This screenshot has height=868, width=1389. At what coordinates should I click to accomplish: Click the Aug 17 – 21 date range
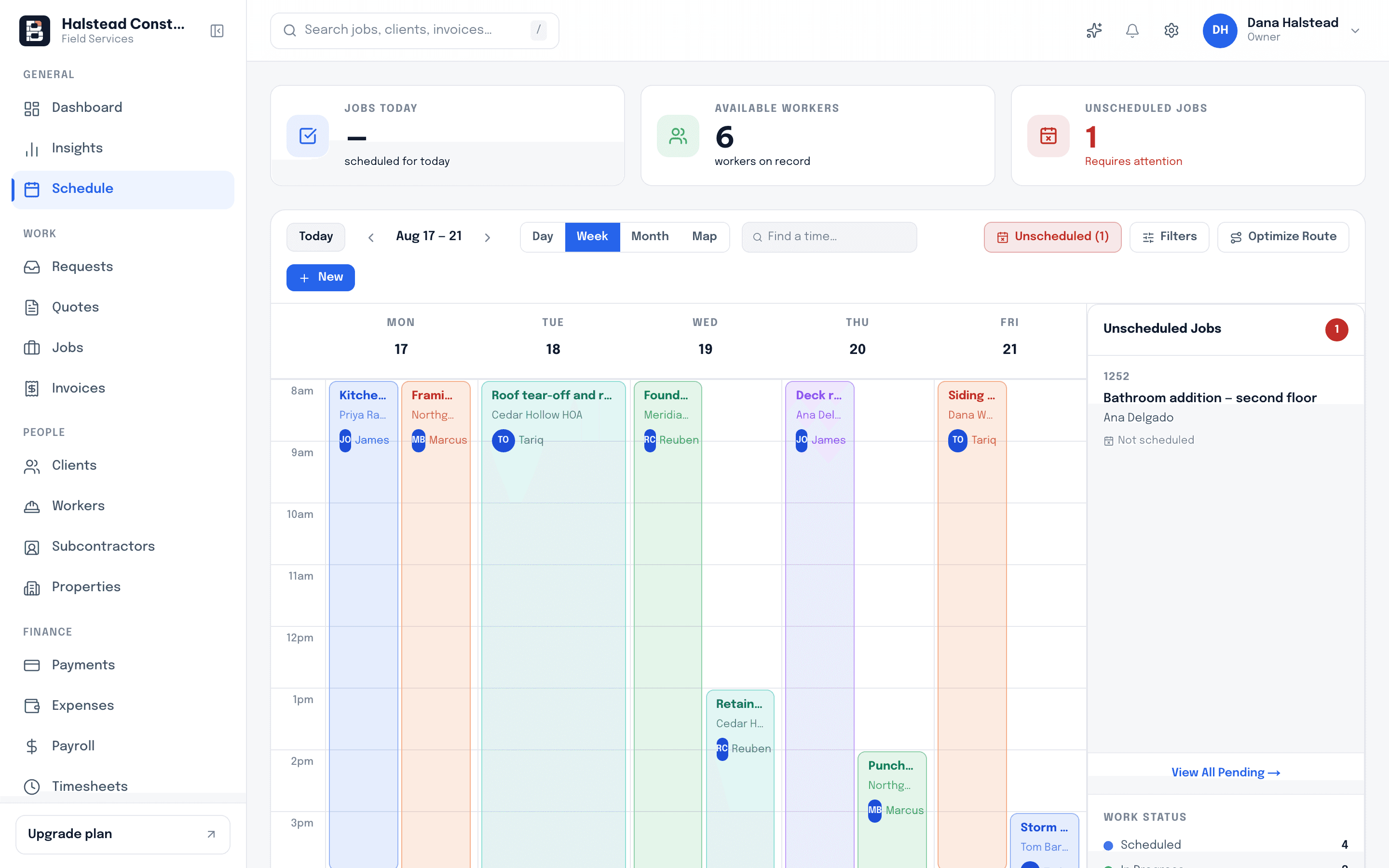coord(429,236)
